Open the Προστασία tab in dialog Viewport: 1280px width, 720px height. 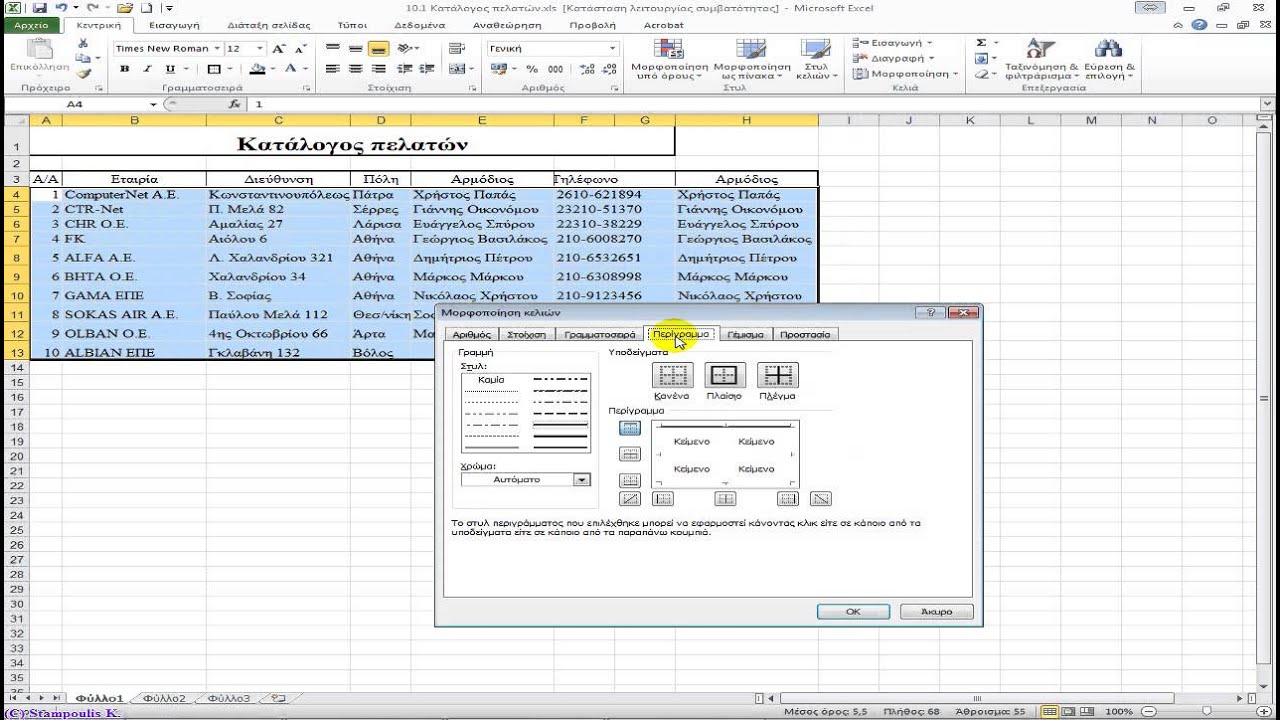click(805, 334)
